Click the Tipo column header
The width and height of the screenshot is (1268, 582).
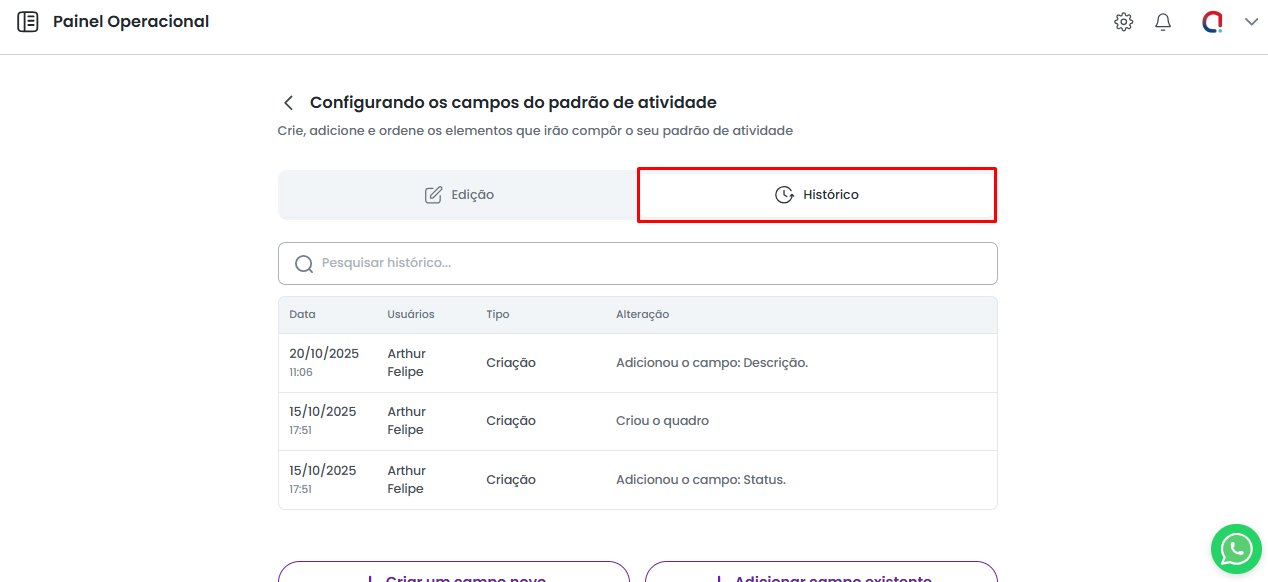pyautogui.click(x=498, y=315)
